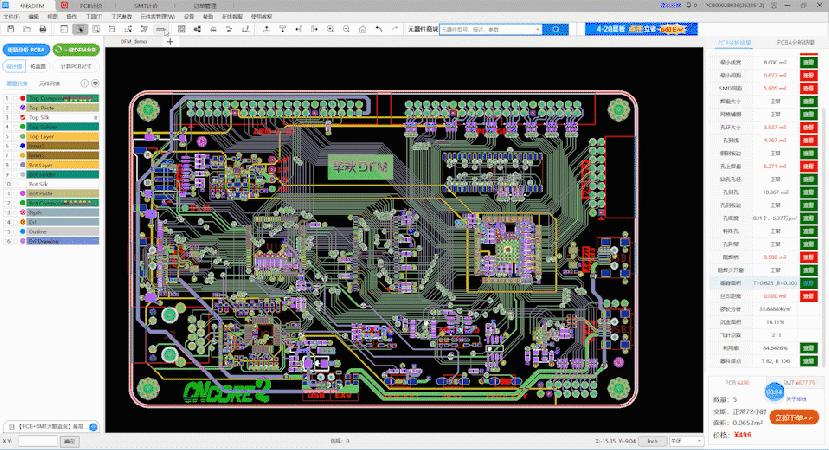
Task: Open the component search dropdown
Action: [x=536, y=29]
